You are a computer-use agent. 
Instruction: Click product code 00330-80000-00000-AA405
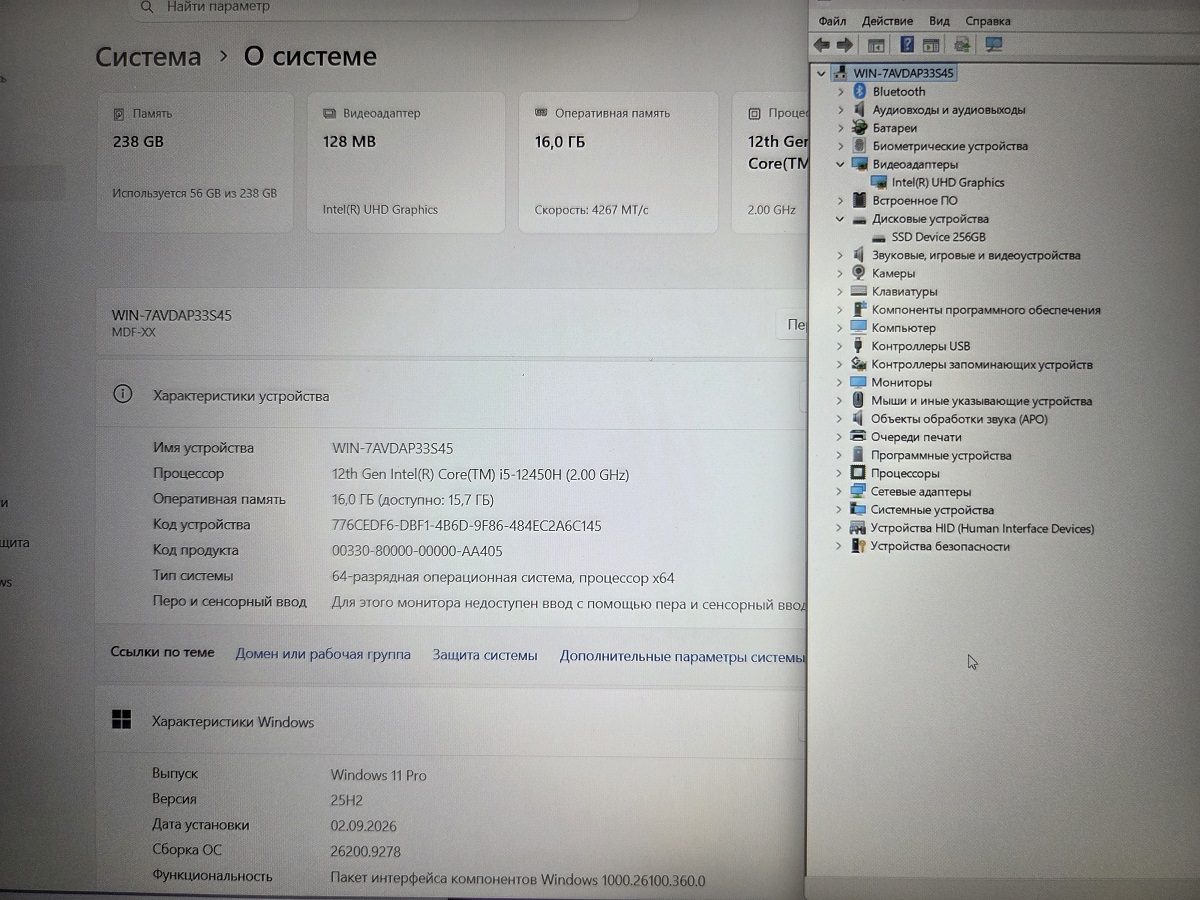point(417,551)
